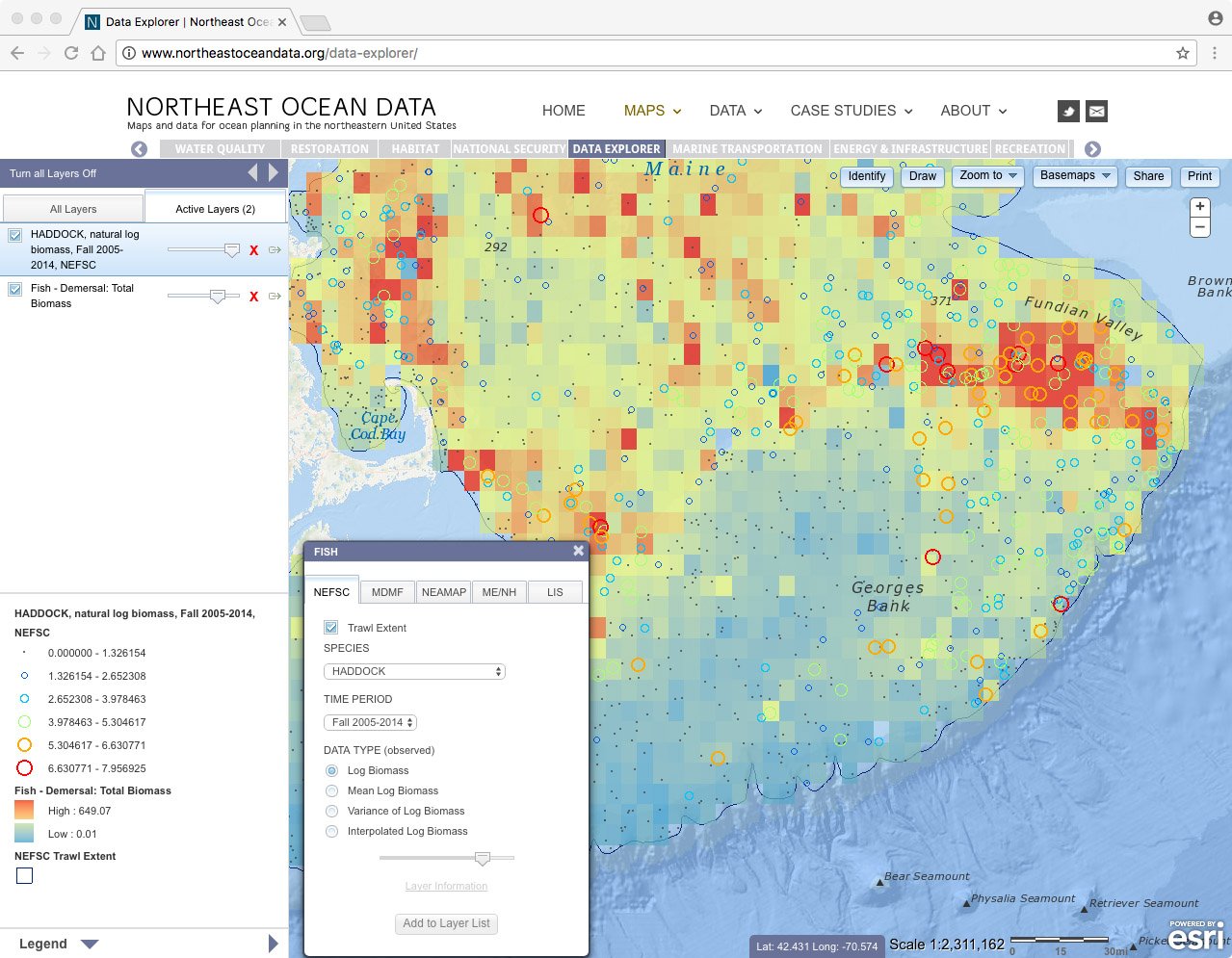
Task: Zoom out on the map with the minus button
Action: click(1199, 227)
